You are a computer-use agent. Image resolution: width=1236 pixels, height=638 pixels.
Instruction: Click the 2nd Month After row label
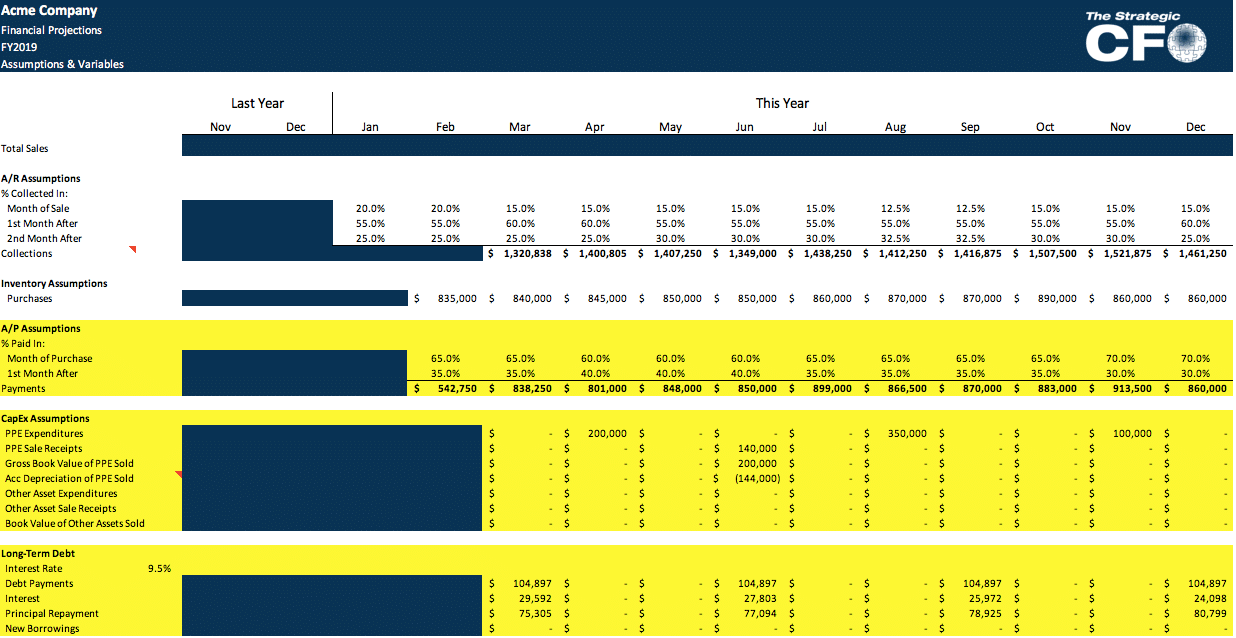pyautogui.click(x=44, y=238)
